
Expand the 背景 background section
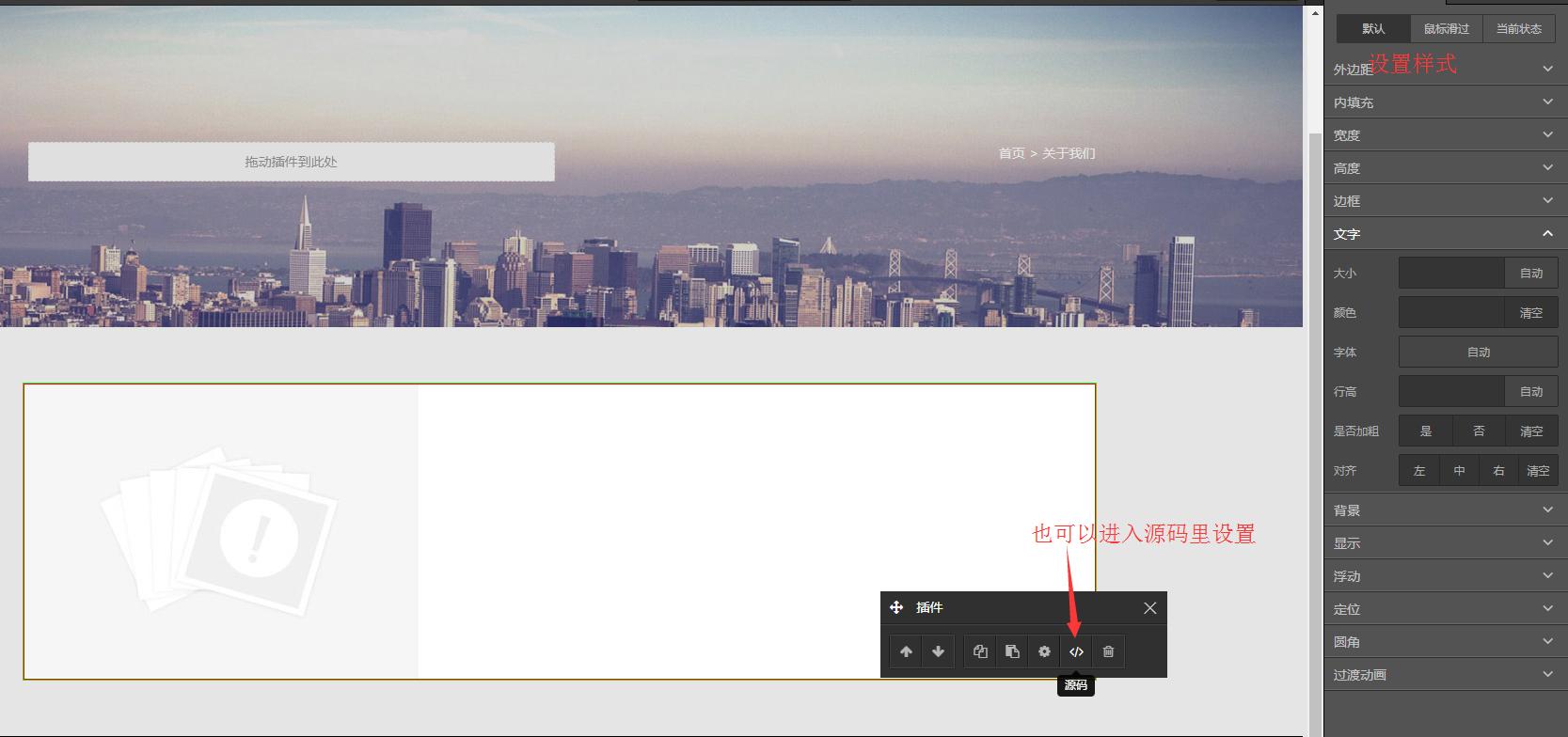click(1445, 510)
